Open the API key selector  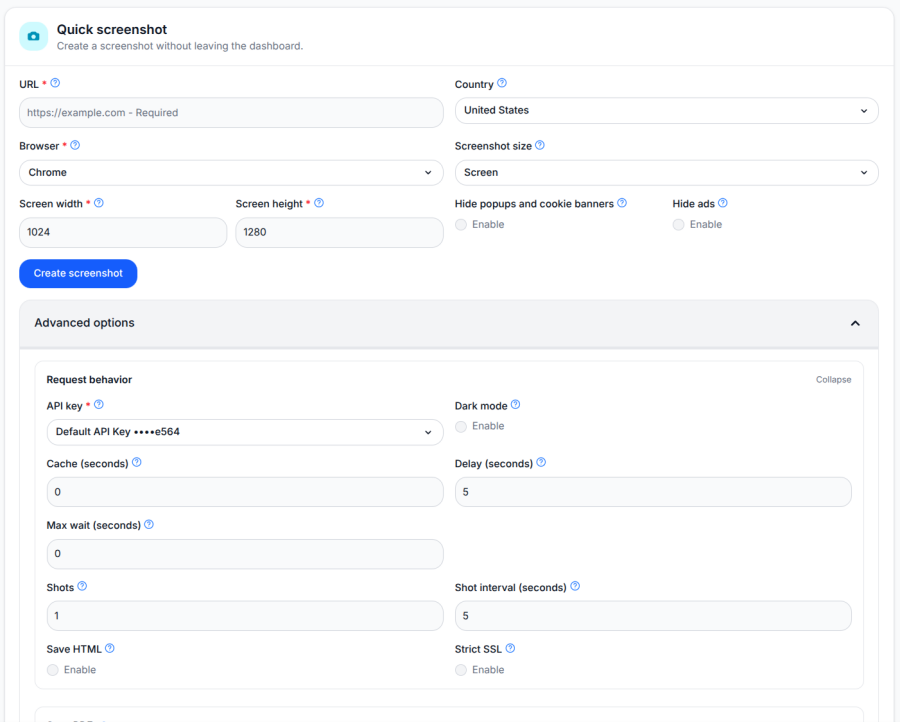click(x=245, y=432)
